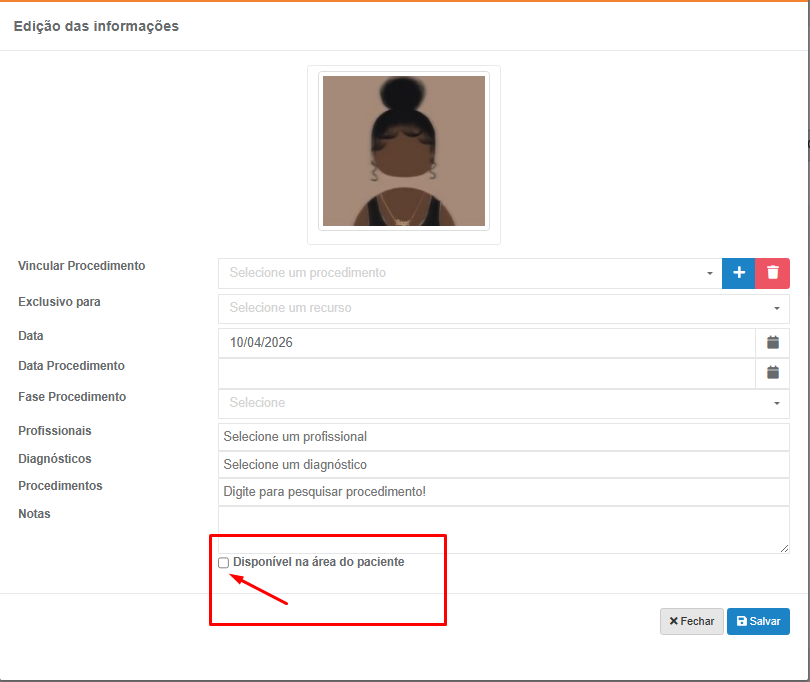Click the Disponível na área do paciente label
The image size is (810, 682).
point(318,562)
